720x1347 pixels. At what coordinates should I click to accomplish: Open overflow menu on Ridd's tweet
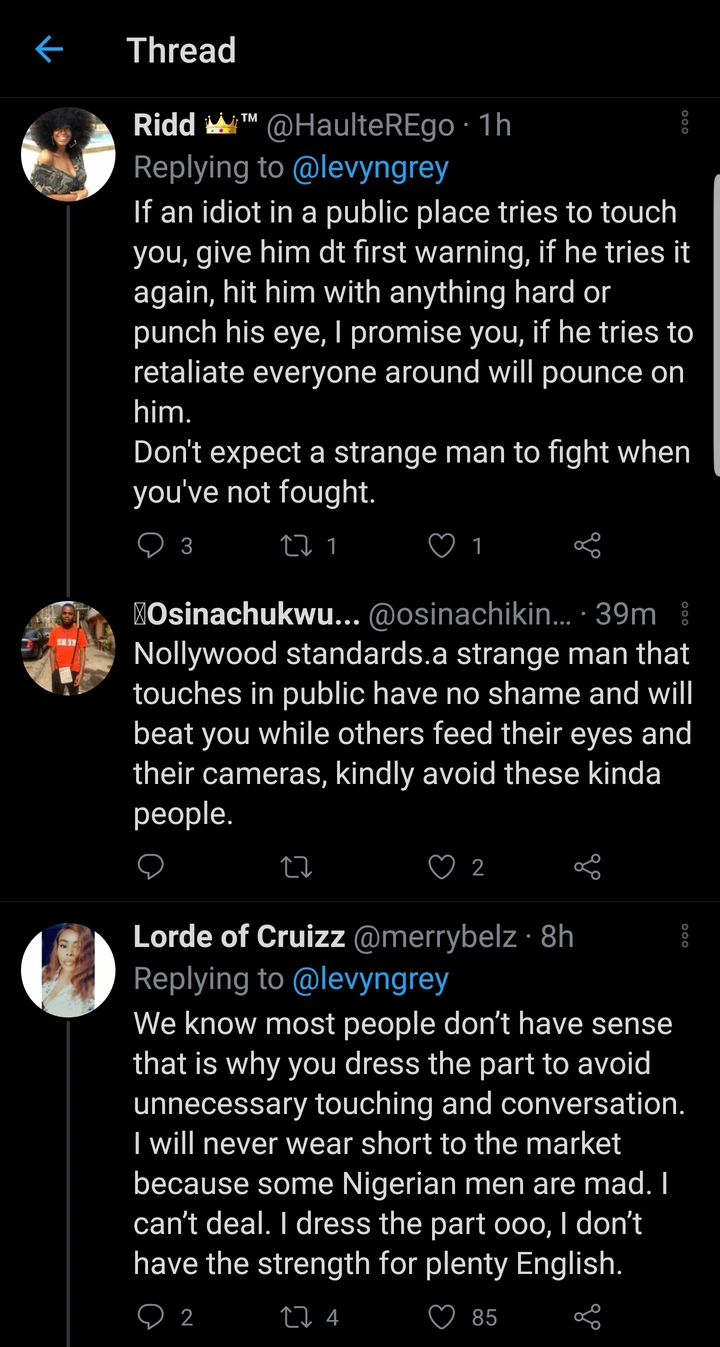point(685,123)
